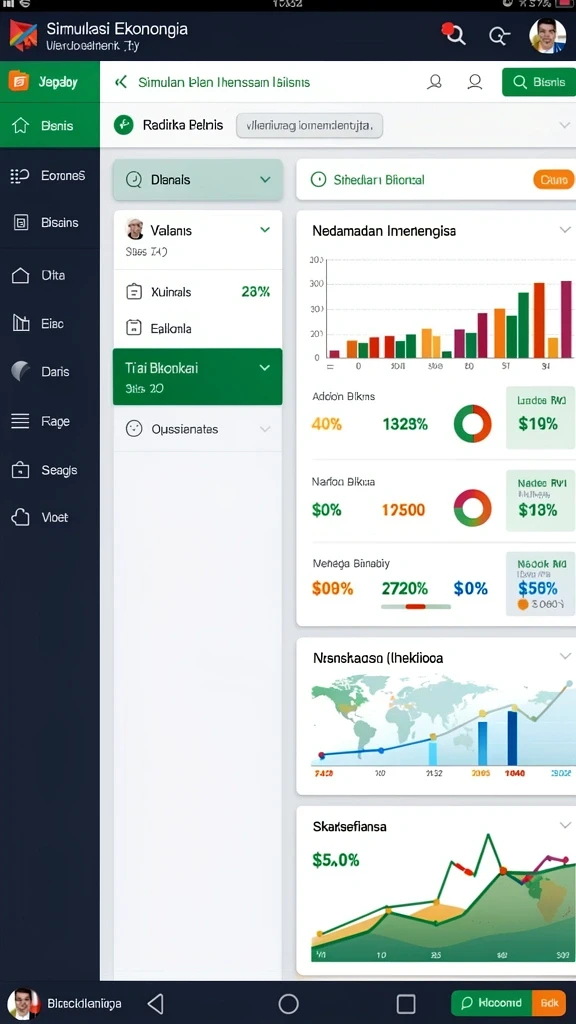Click the second person icon near Bisnis button
Viewport: 576px width, 1024px height.
pyautogui.click(x=475, y=82)
